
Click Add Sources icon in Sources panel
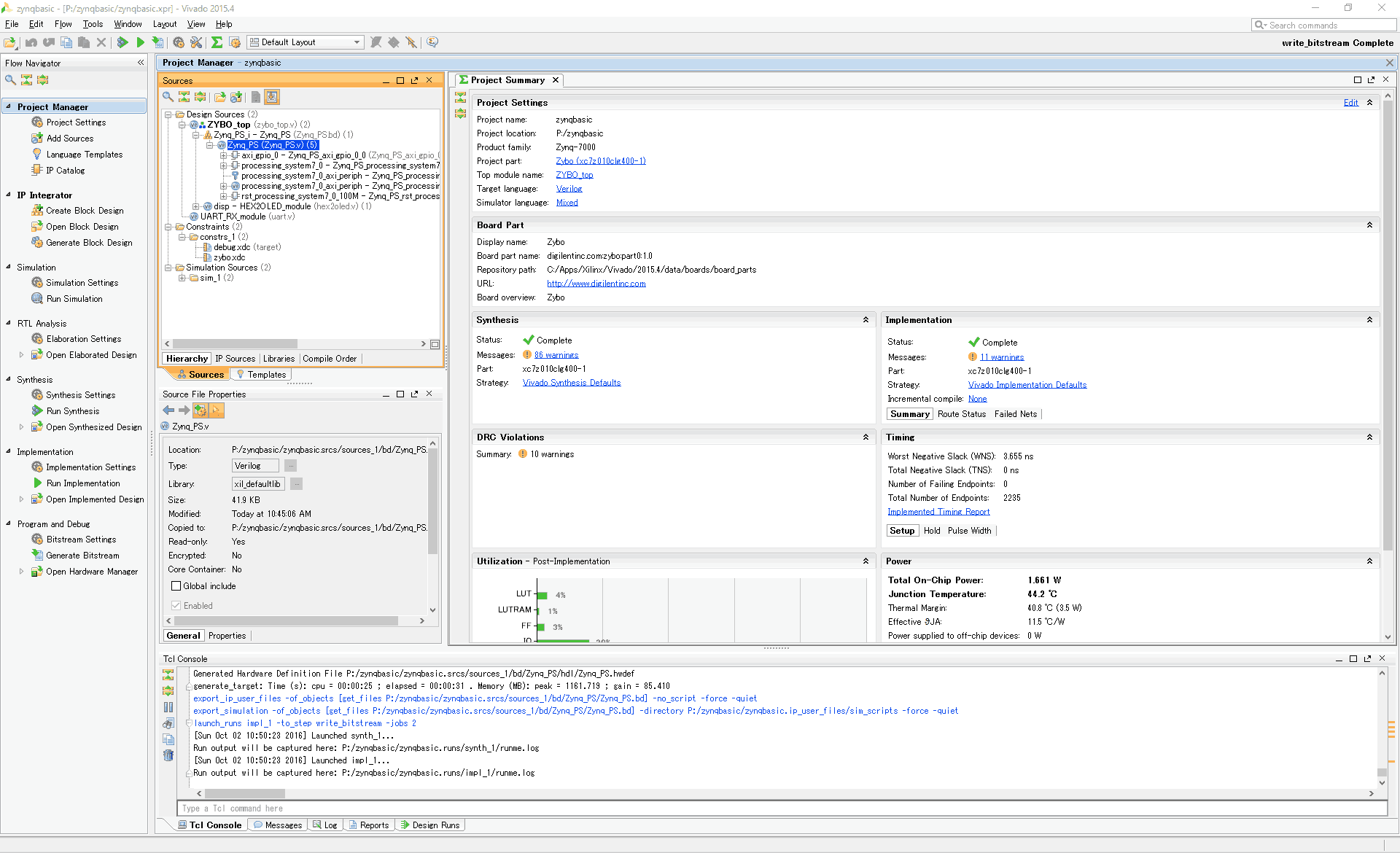236,97
